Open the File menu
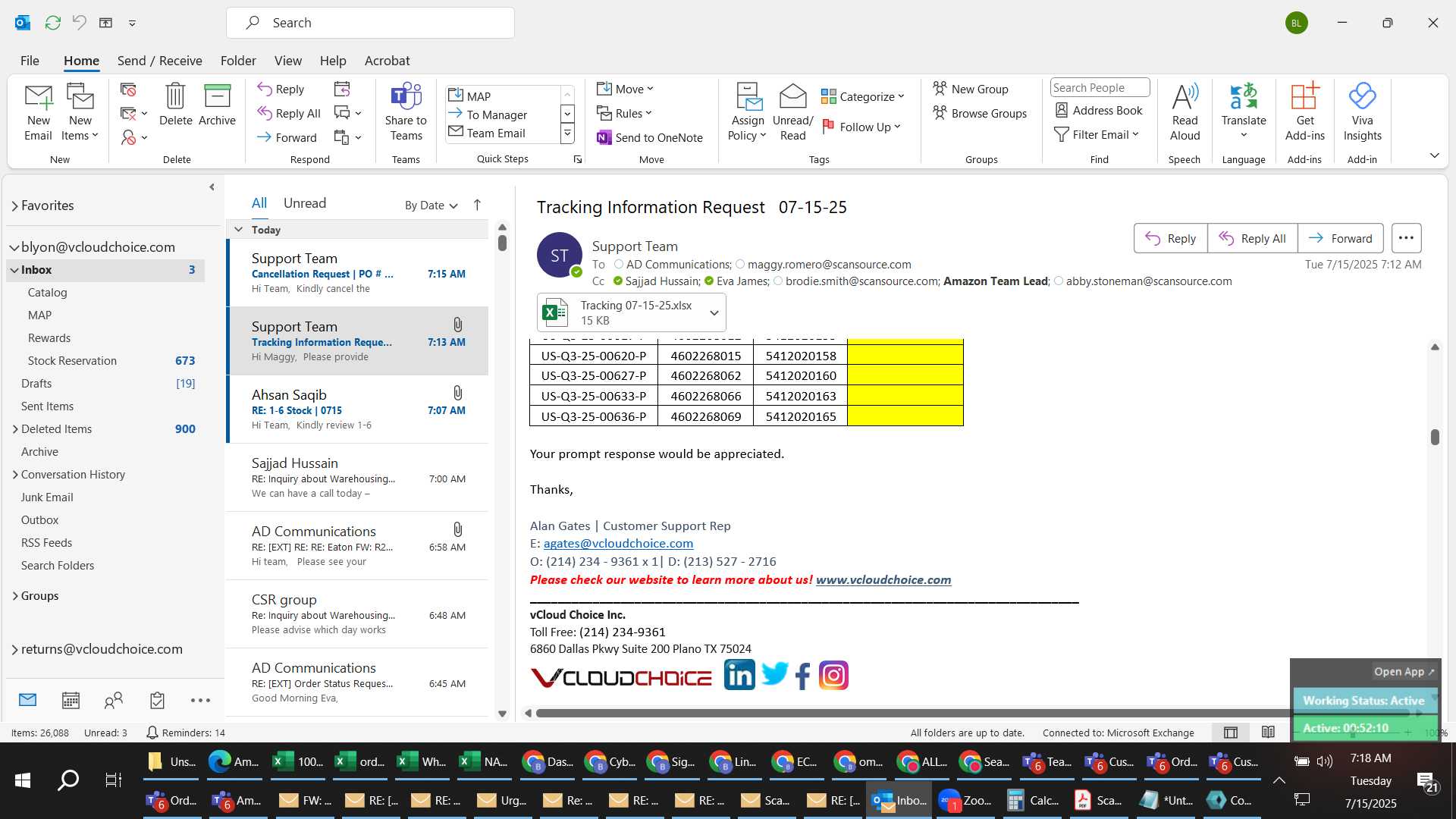1456x819 pixels. pos(30,61)
